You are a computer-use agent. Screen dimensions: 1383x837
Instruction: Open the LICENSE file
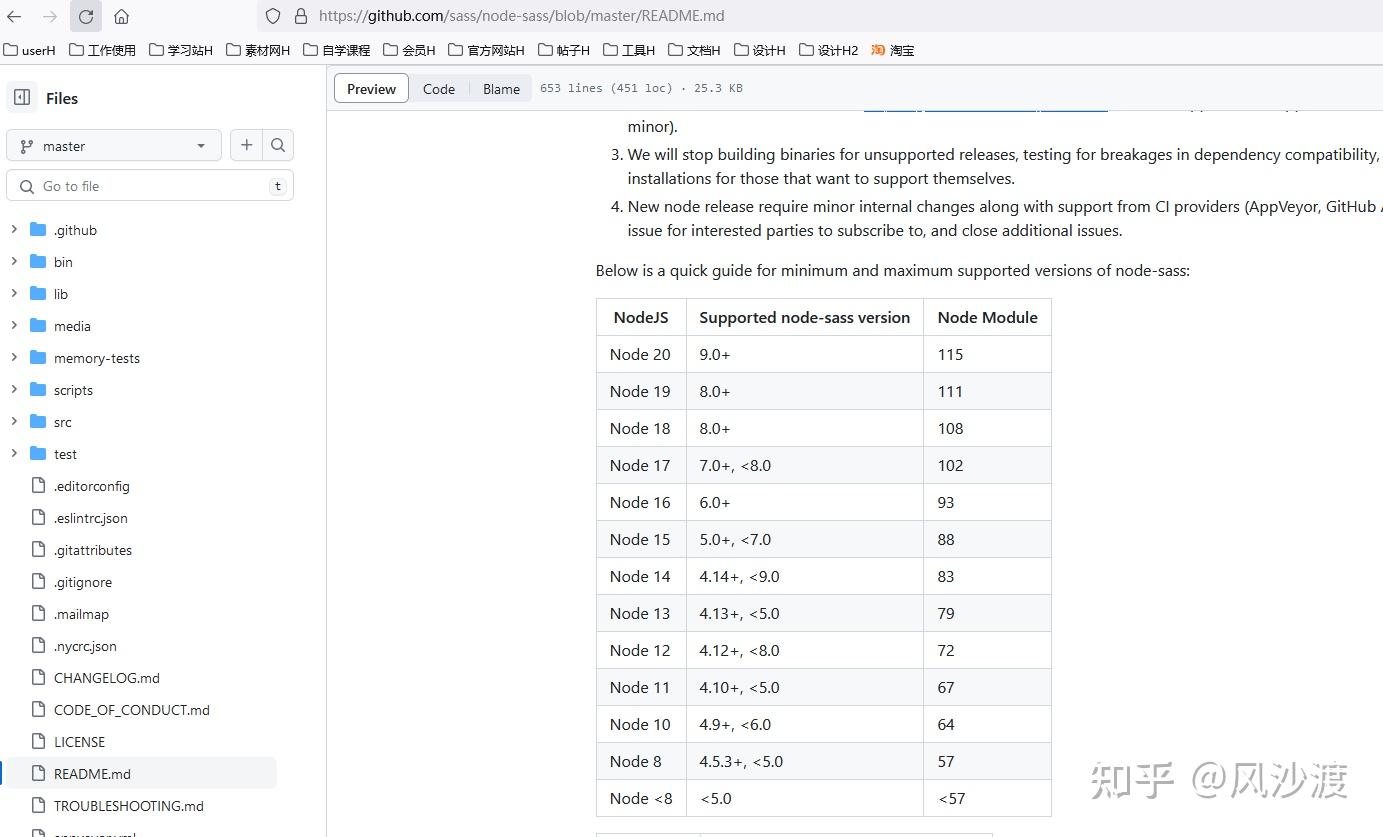click(x=79, y=742)
